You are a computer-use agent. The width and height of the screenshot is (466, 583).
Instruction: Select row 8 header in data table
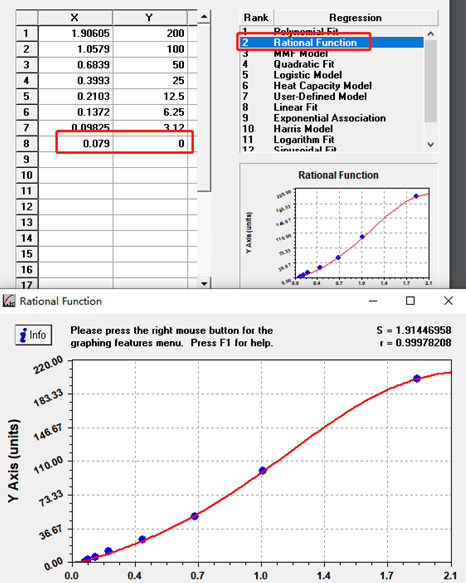(26, 144)
